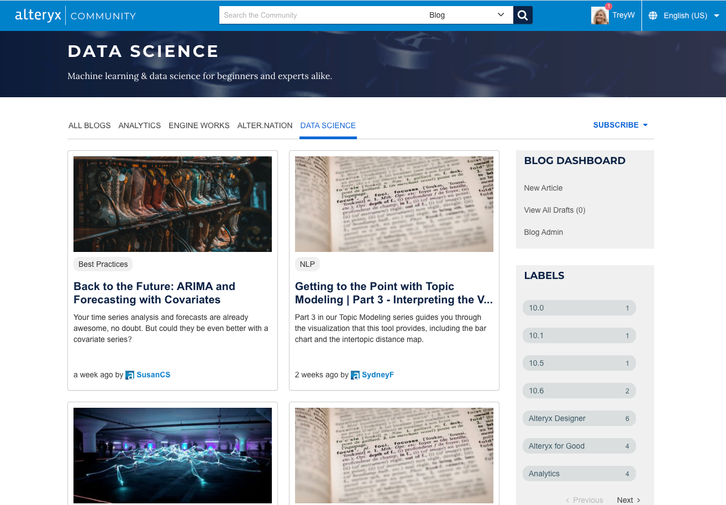Open the first dictionary page thumbnail
The width and height of the screenshot is (726, 505).
tap(394, 204)
